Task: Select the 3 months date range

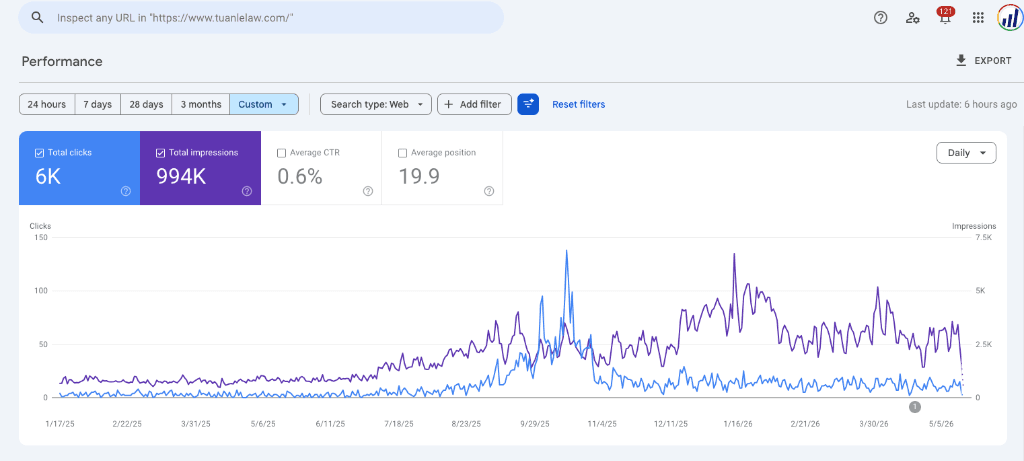Action: point(201,104)
